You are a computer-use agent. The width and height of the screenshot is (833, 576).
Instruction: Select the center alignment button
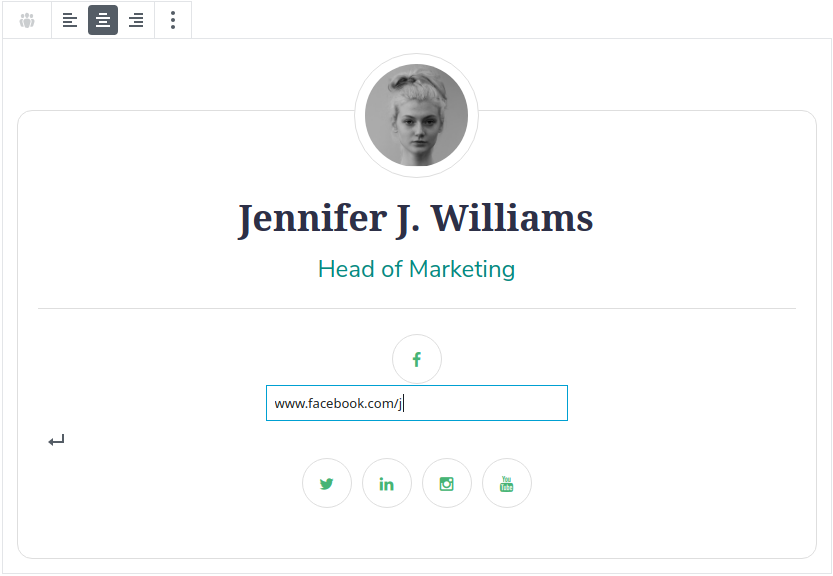click(x=103, y=20)
